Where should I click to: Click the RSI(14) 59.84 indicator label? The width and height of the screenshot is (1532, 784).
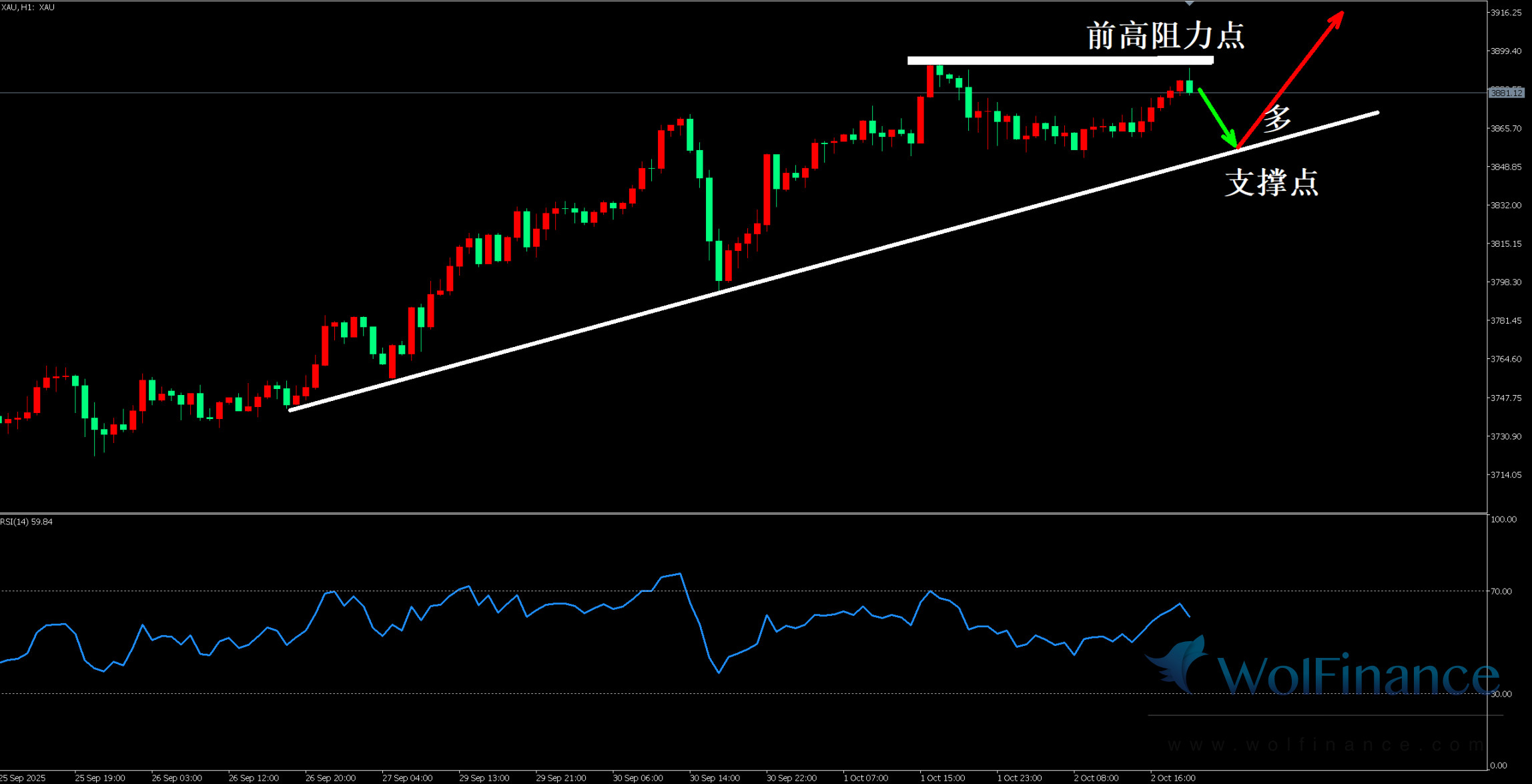click(27, 522)
